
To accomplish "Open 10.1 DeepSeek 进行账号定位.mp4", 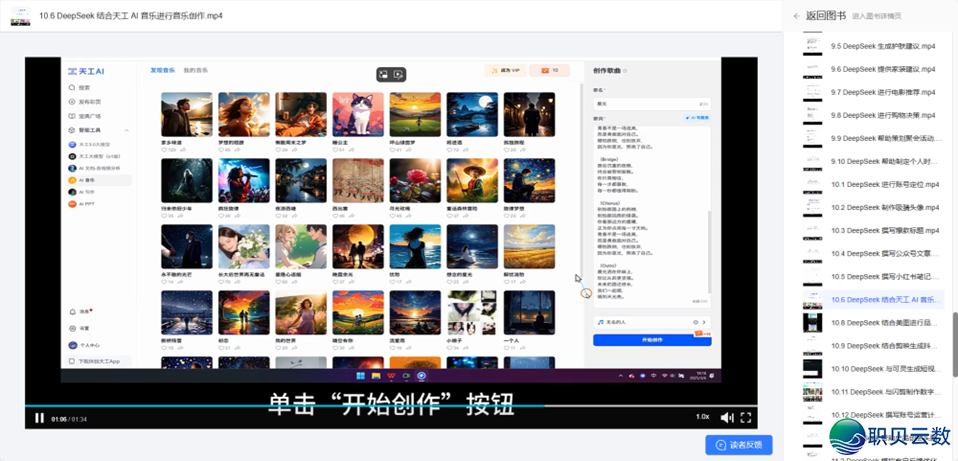I will (x=885, y=184).
